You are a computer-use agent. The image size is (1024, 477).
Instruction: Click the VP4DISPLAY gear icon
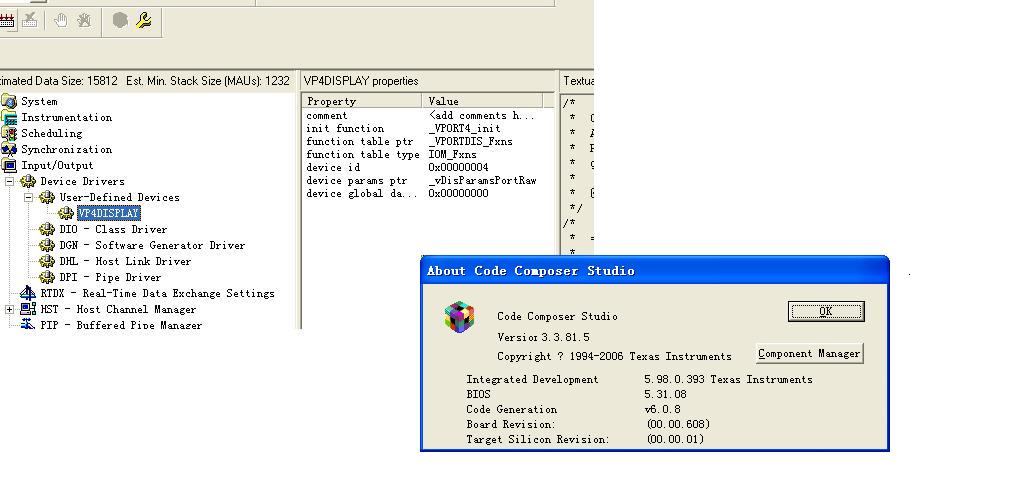click(x=66, y=213)
